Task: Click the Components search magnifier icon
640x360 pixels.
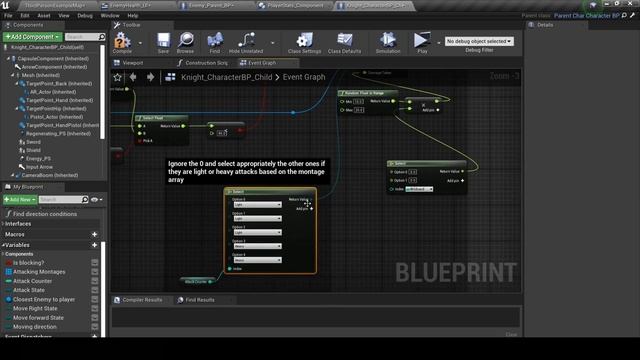Action: click(x=102, y=37)
